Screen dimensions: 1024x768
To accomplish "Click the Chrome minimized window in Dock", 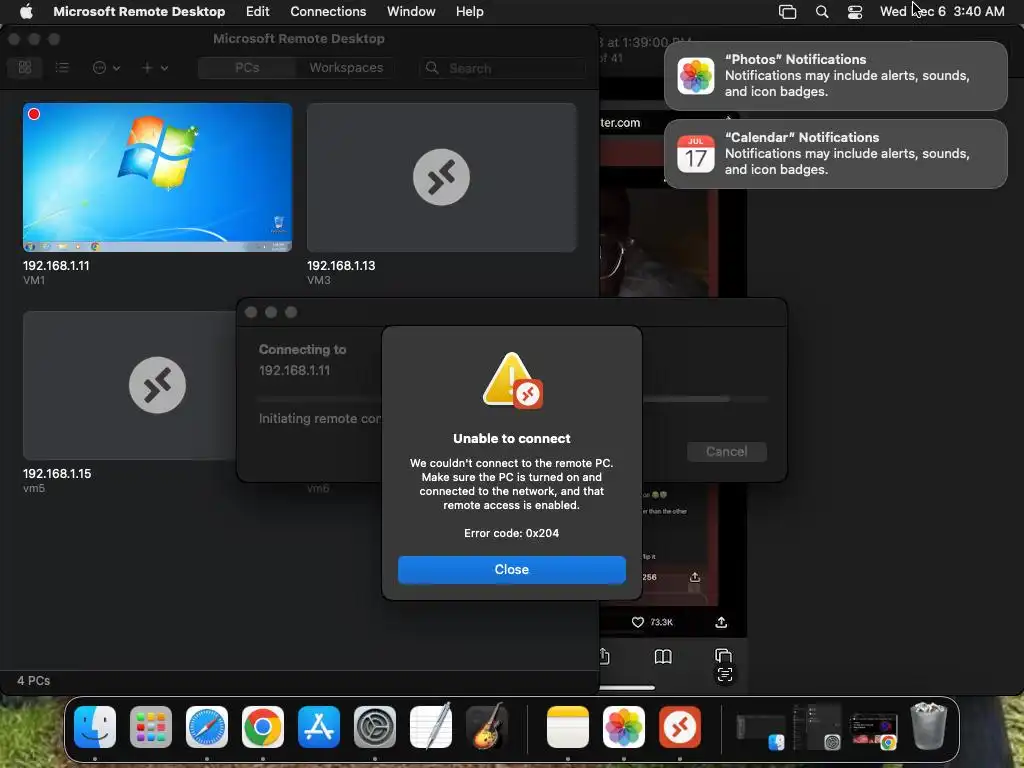I will [873, 729].
